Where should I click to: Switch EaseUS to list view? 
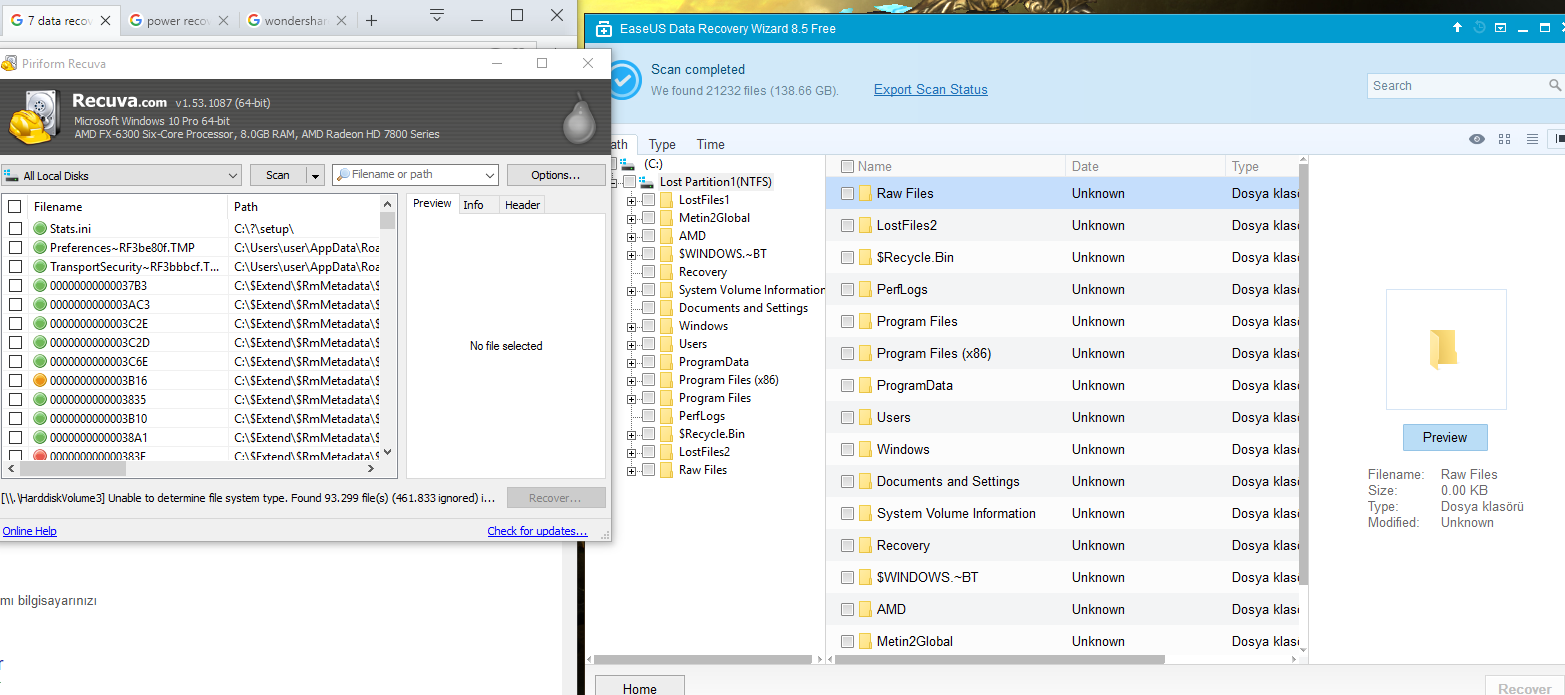1532,139
